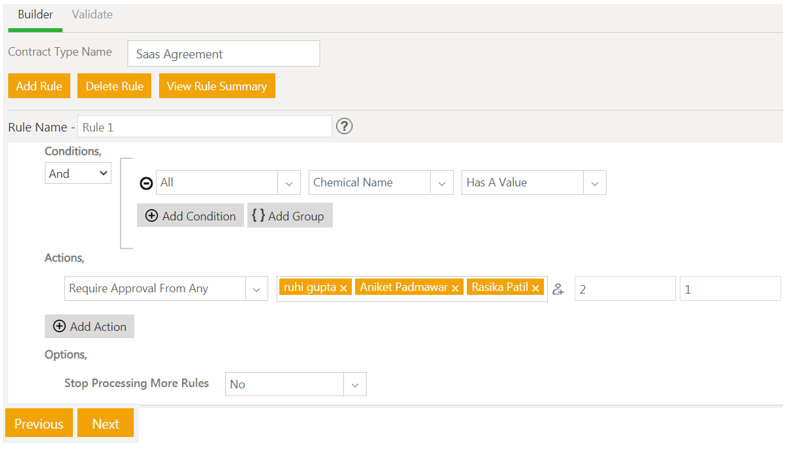
Task: Click the minus icon to remove condition
Action: 146,183
